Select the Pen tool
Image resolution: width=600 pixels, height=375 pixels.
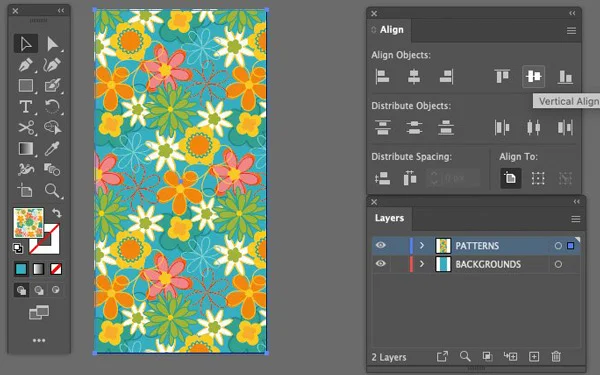26,65
